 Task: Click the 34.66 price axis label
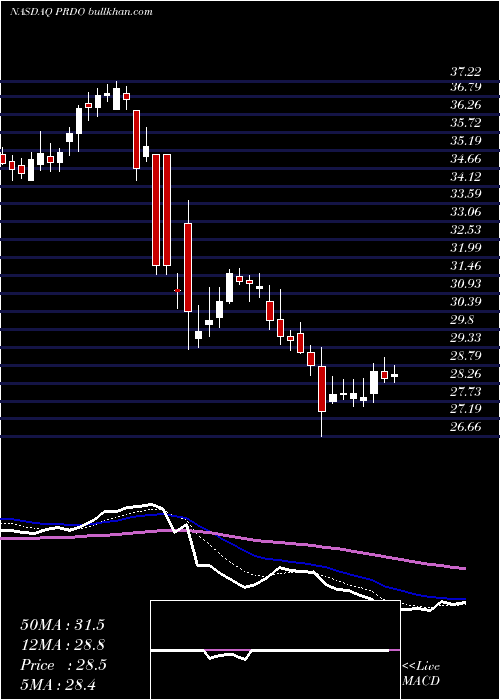pyautogui.click(x=465, y=158)
